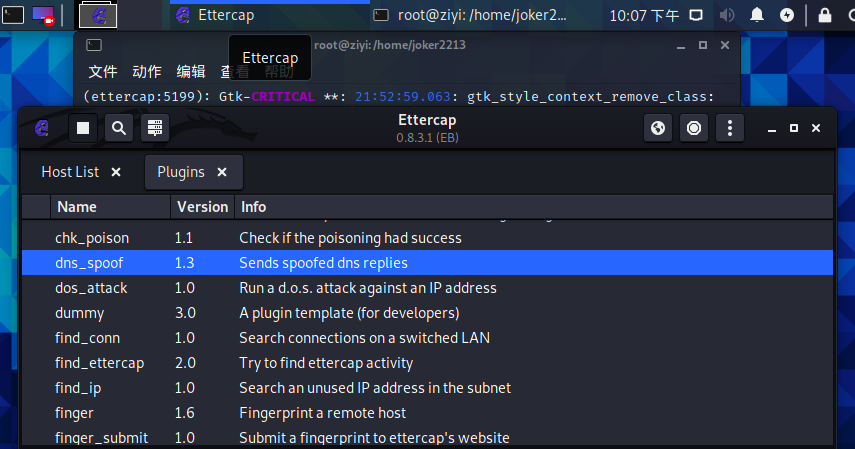Switch to the Host List tab

tap(70, 172)
